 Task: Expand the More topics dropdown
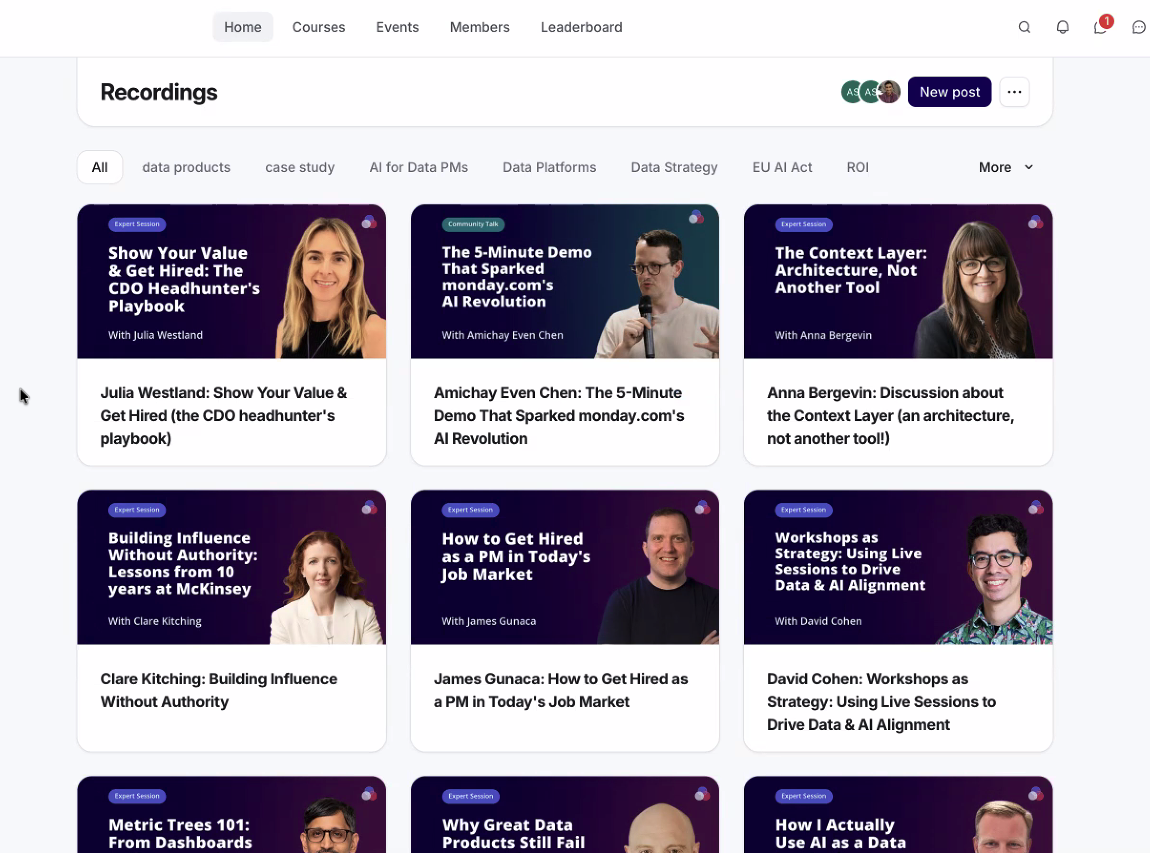tap(1006, 167)
